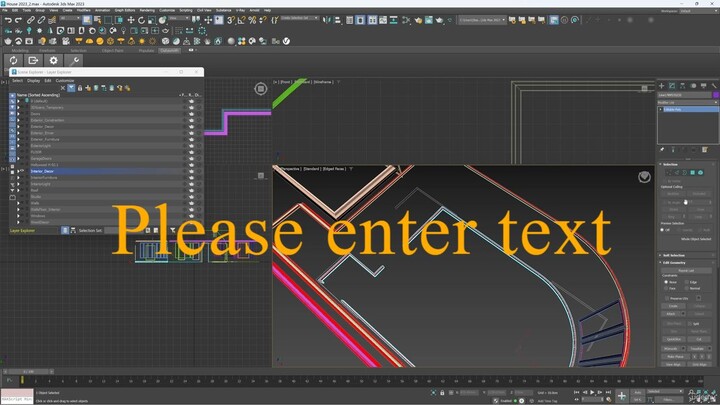Viewport: 720px width, 405px height.
Task: Toggle the Percent Snap button
Action: coord(252,20)
